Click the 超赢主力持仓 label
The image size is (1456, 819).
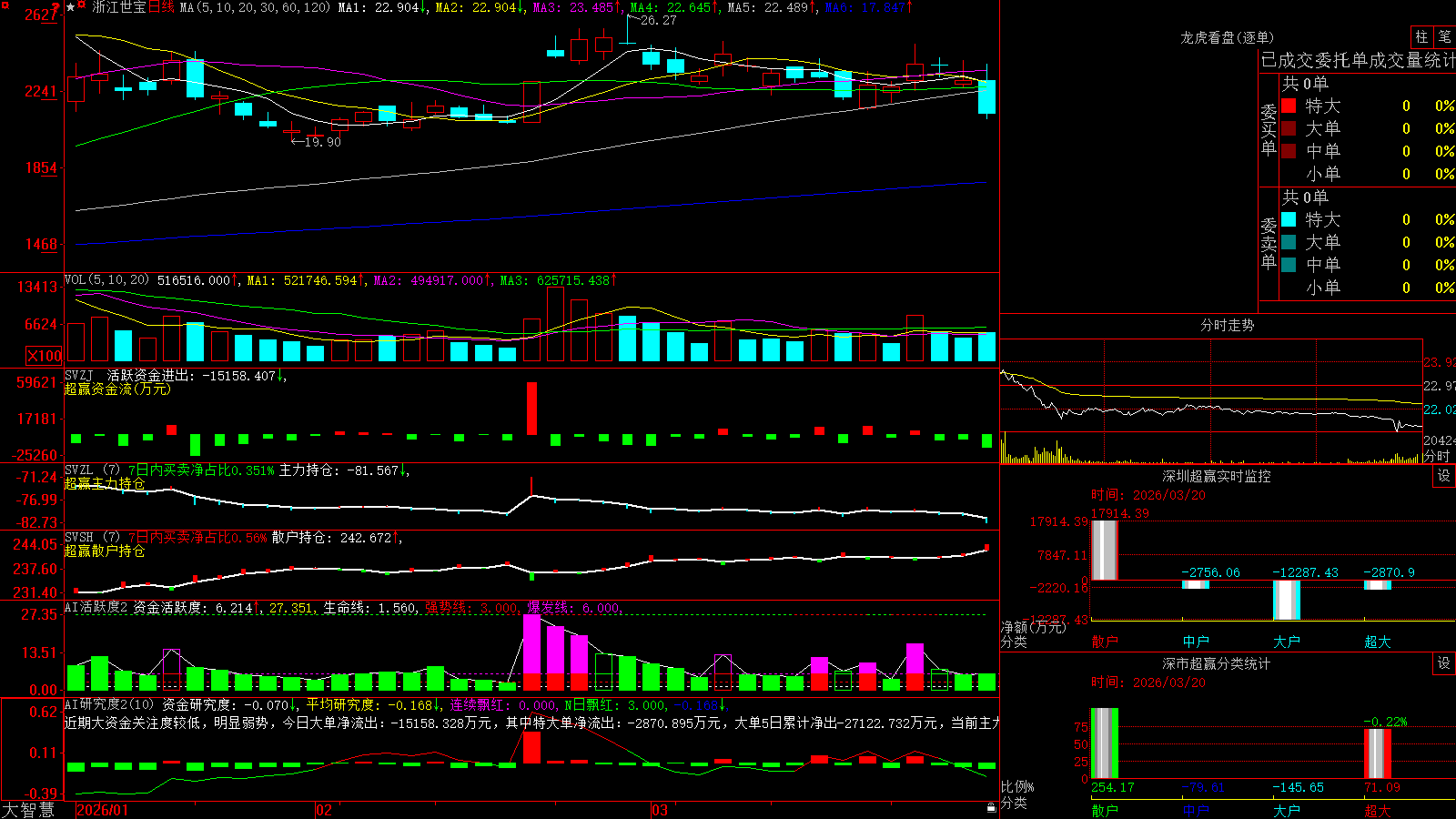pyautogui.click(x=105, y=483)
